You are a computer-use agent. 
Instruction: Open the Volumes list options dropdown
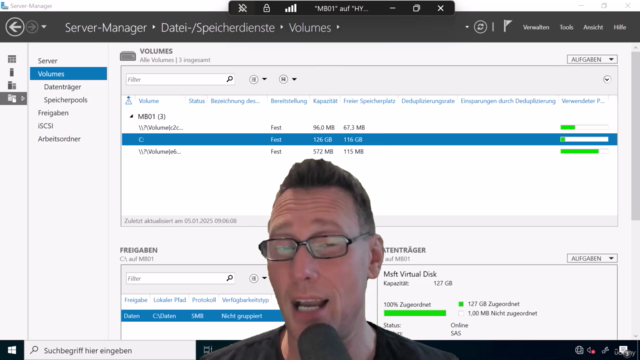coord(258,79)
